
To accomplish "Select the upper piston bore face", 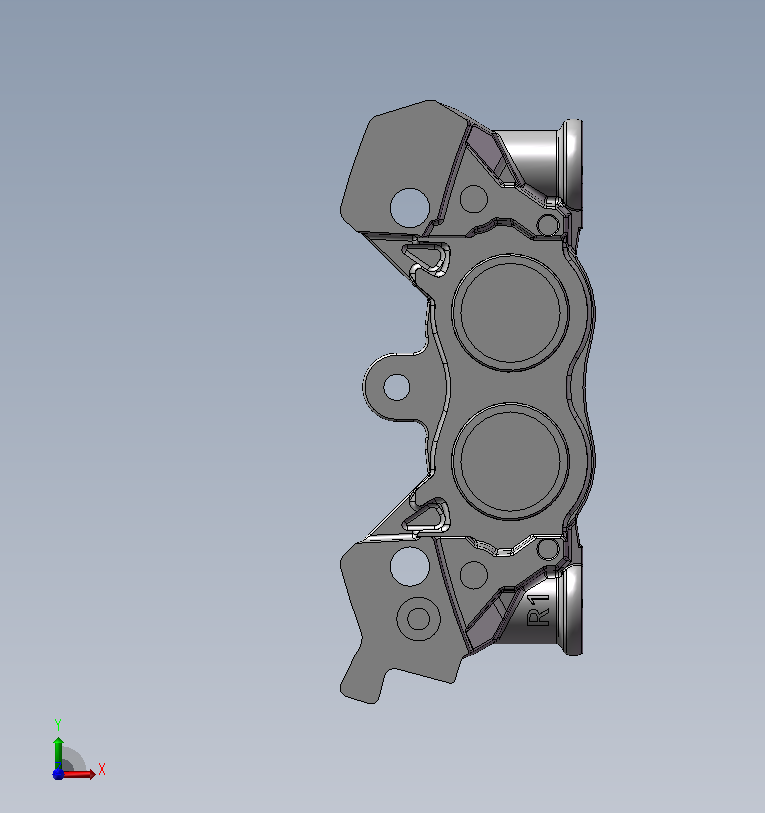I will coord(510,313).
